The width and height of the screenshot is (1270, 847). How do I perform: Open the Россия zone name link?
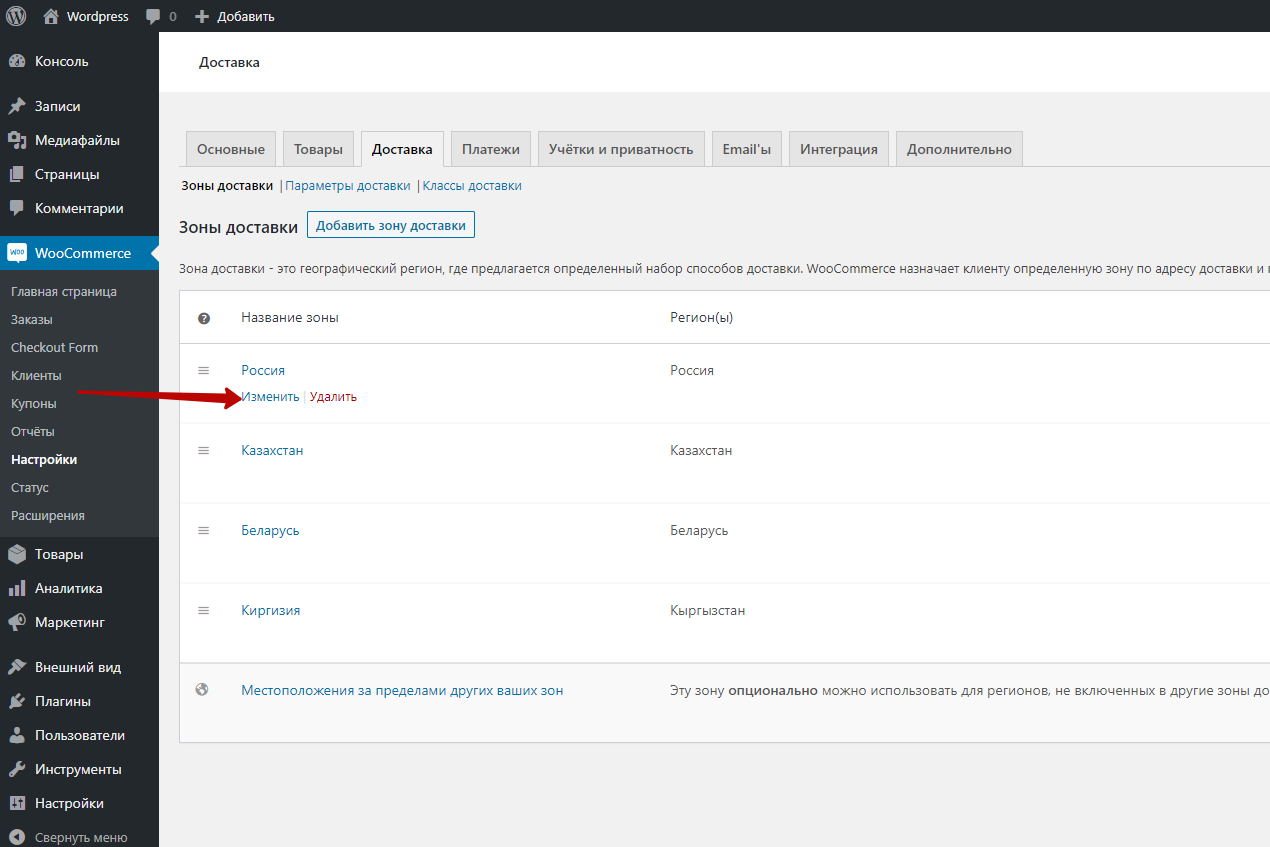tap(263, 370)
